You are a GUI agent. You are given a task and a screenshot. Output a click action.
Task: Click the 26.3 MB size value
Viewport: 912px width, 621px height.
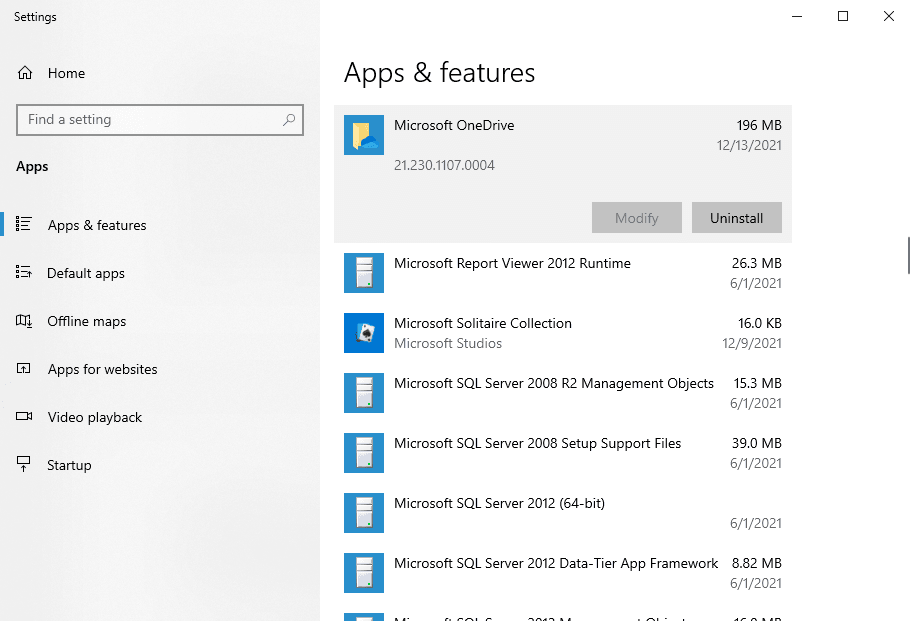[756, 263]
